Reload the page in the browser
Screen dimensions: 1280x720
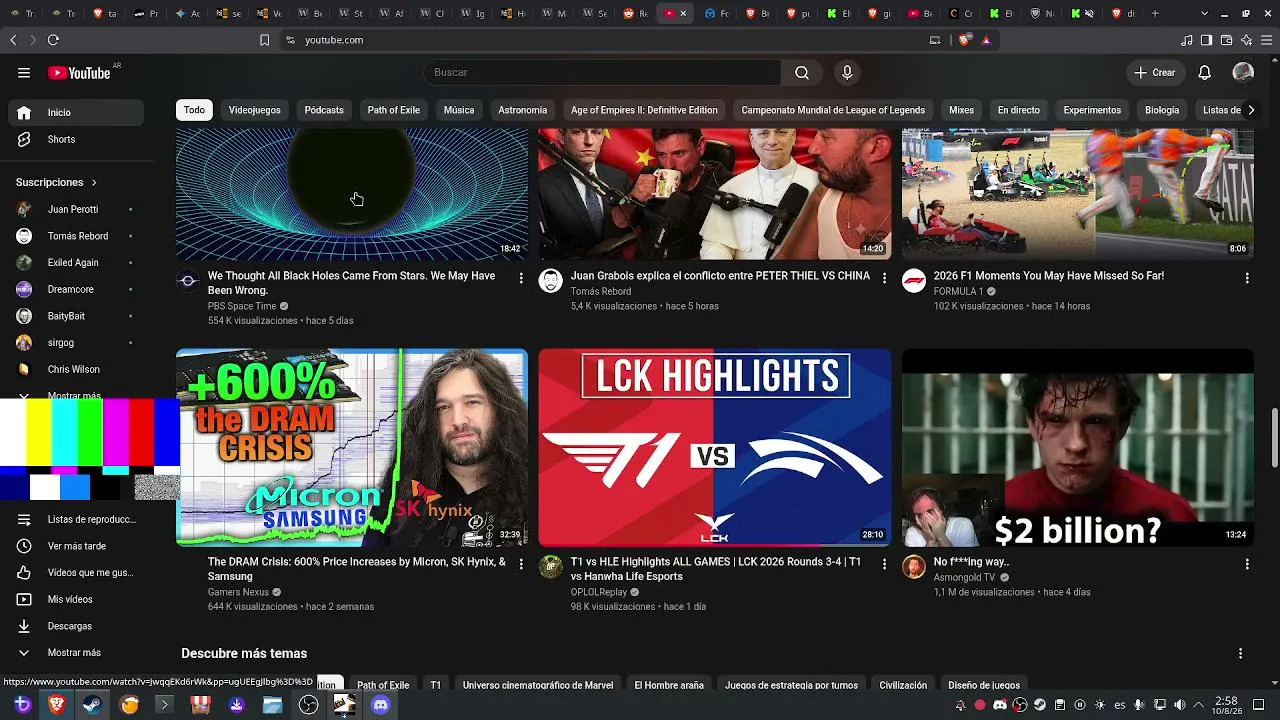pos(53,40)
